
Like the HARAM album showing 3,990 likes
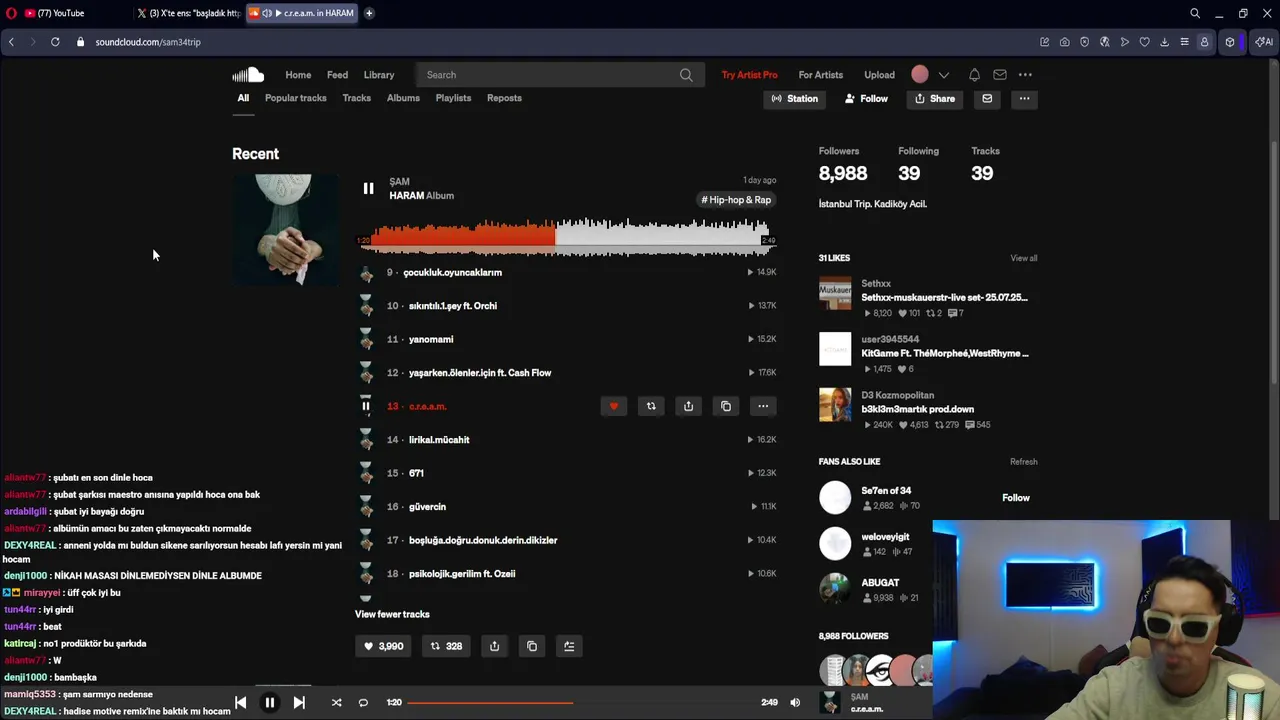(x=383, y=646)
